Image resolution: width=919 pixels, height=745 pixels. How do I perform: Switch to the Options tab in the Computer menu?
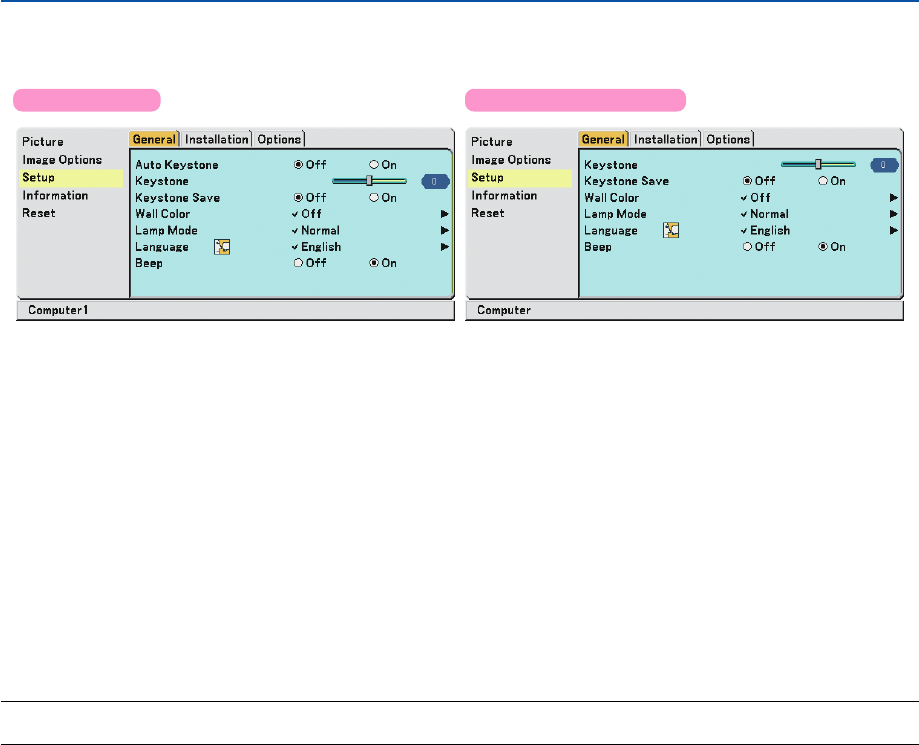pos(729,139)
